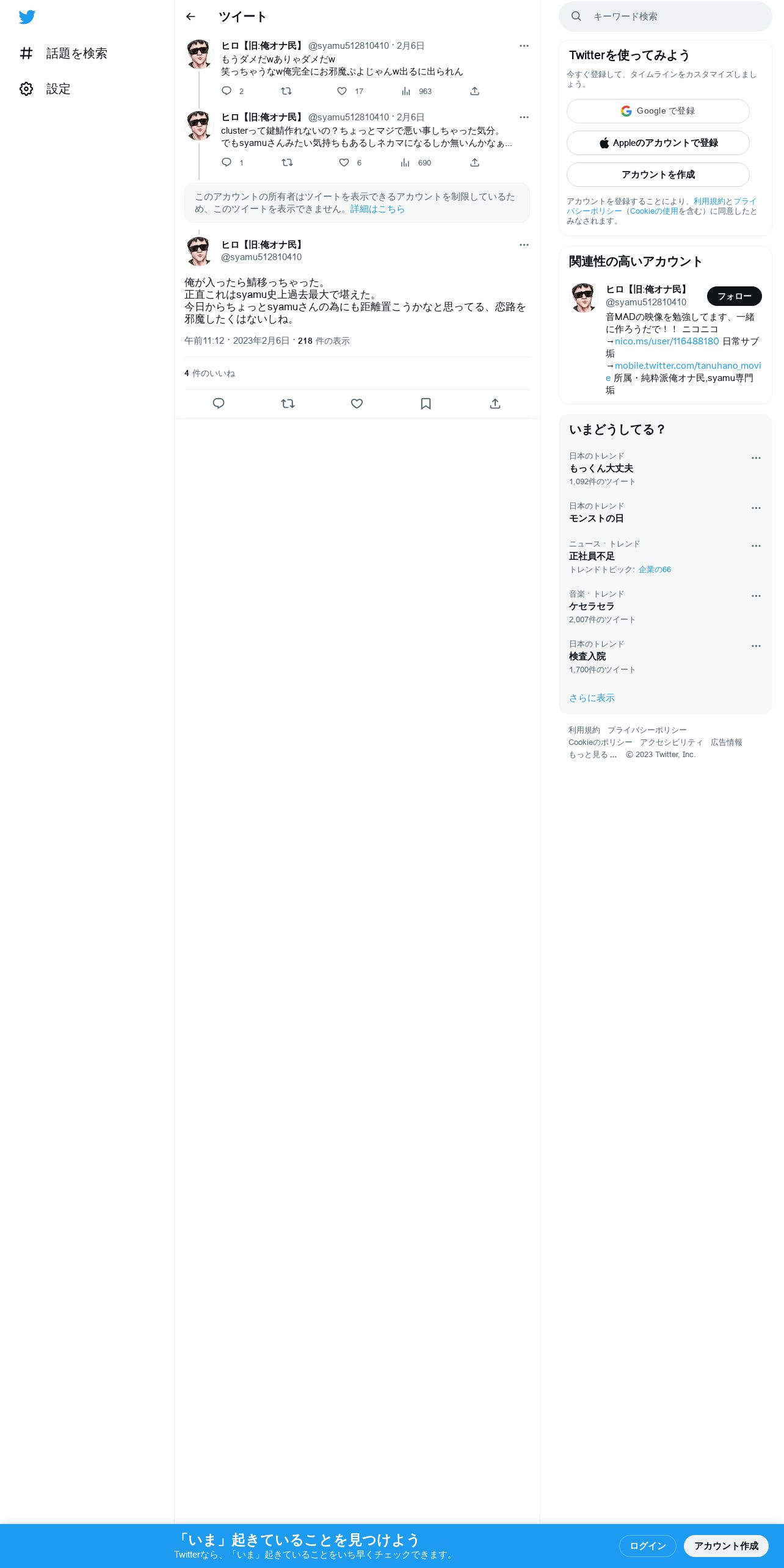The height and width of the screenshot is (1568, 784).
Task: Open 利用規約 link in signup text
Action: [709, 201]
